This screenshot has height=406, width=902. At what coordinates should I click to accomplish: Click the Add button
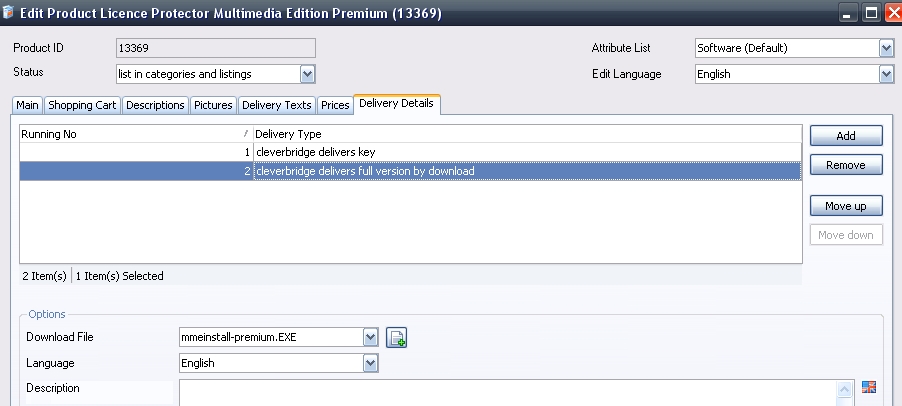pyautogui.click(x=845, y=135)
